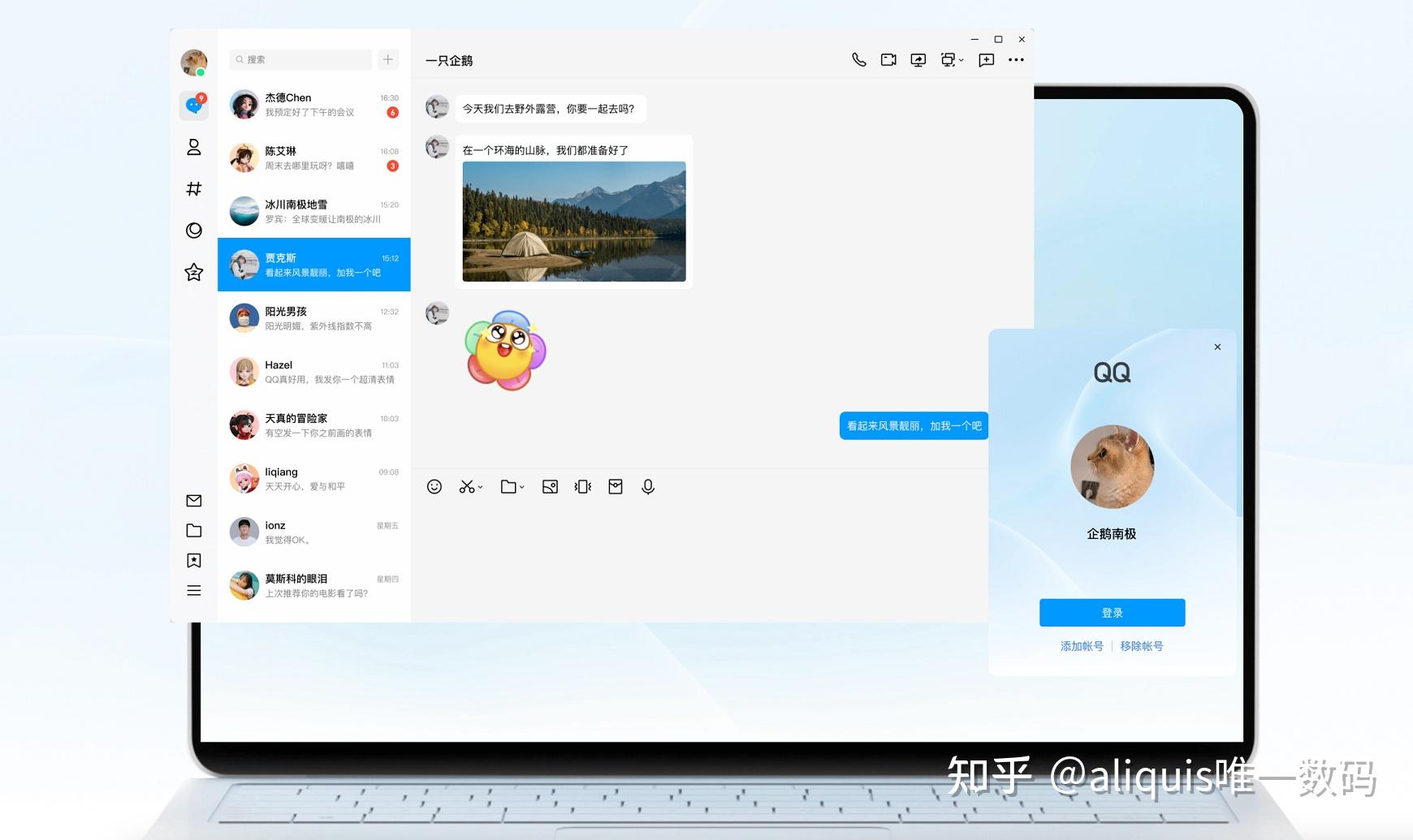Launch a group chat with the plus-bubble icon

[x=986, y=60]
